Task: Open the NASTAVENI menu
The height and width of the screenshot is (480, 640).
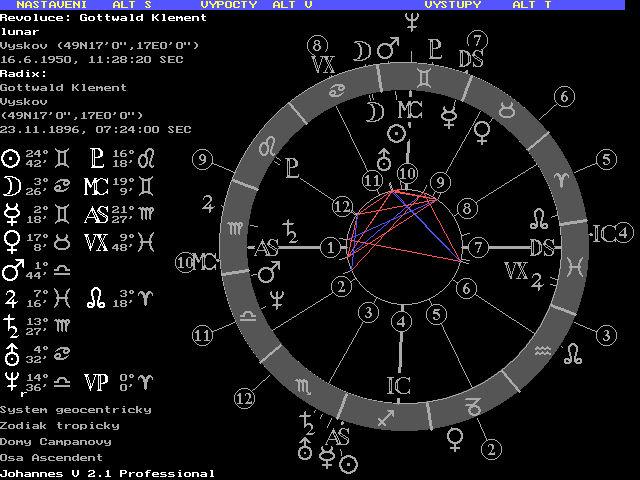Action: click(x=48, y=5)
